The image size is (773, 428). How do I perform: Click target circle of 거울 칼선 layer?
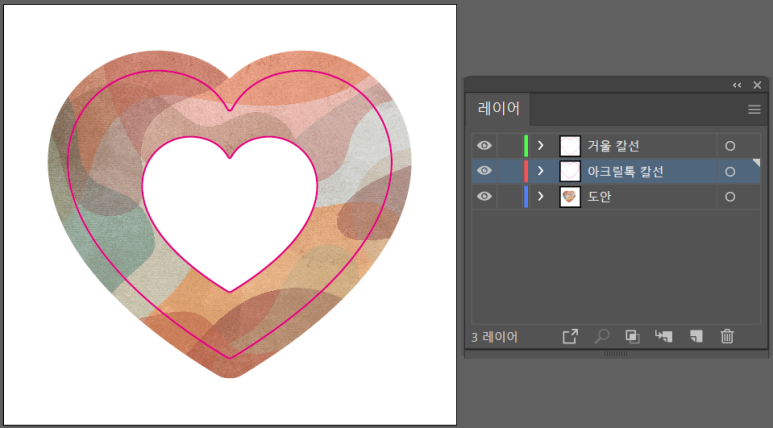pyautogui.click(x=730, y=146)
